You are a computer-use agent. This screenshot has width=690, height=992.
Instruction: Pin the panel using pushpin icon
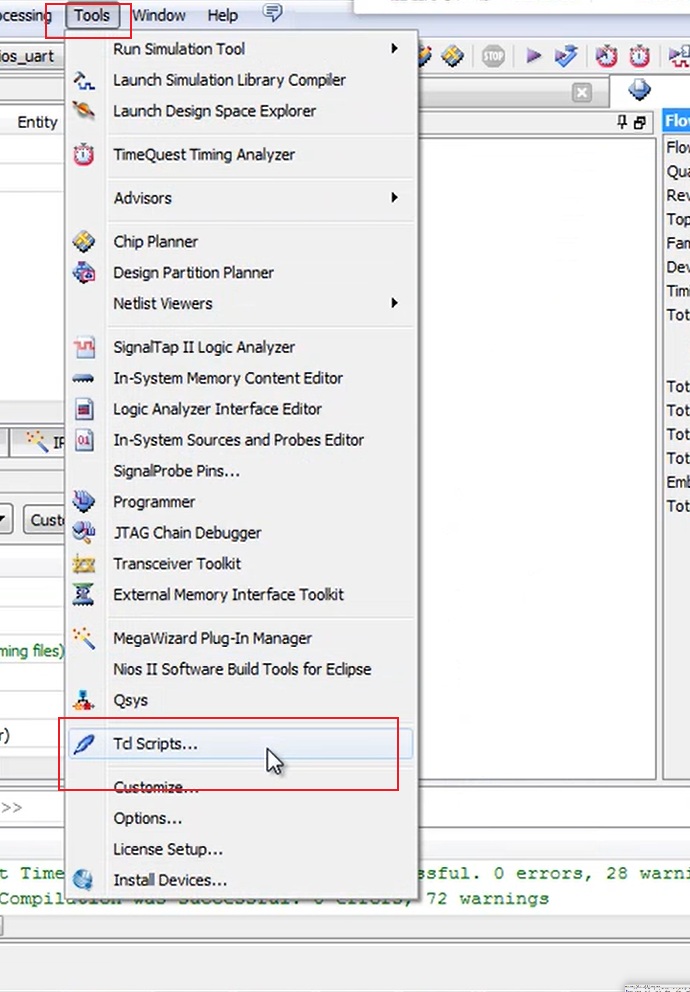pos(622,122)
